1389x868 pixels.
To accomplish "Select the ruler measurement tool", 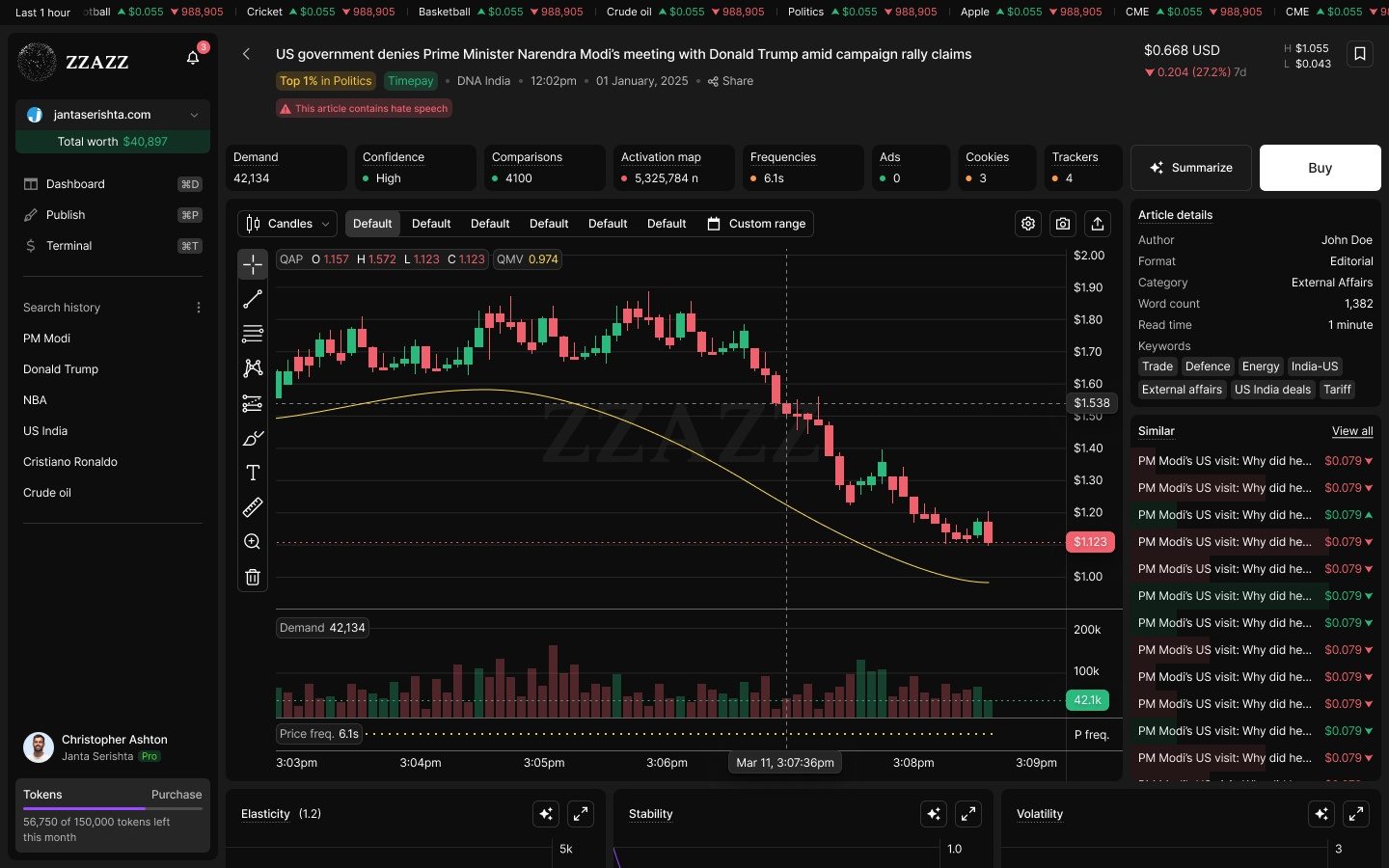I will [253, 507].
